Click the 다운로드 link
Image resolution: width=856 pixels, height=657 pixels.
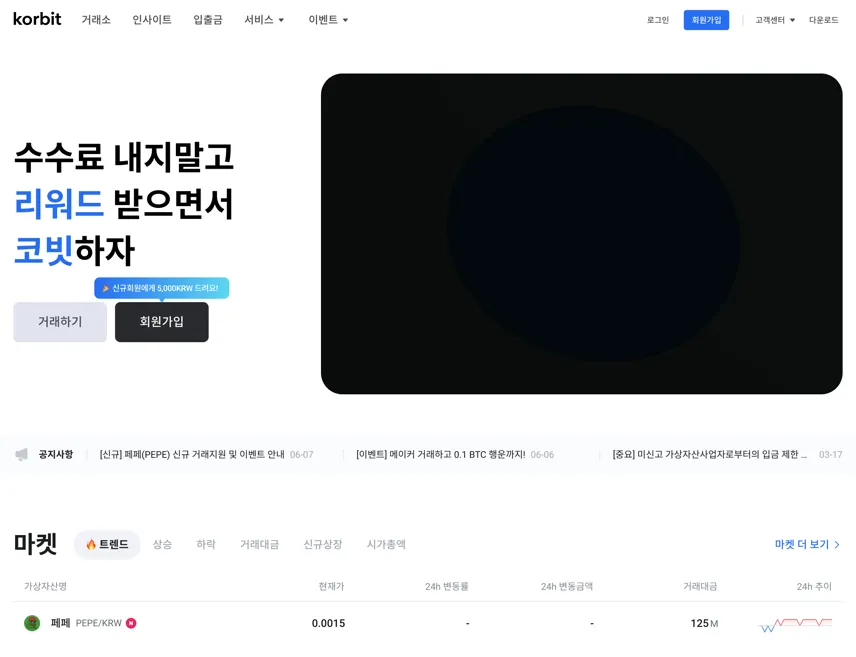[824, 20]
